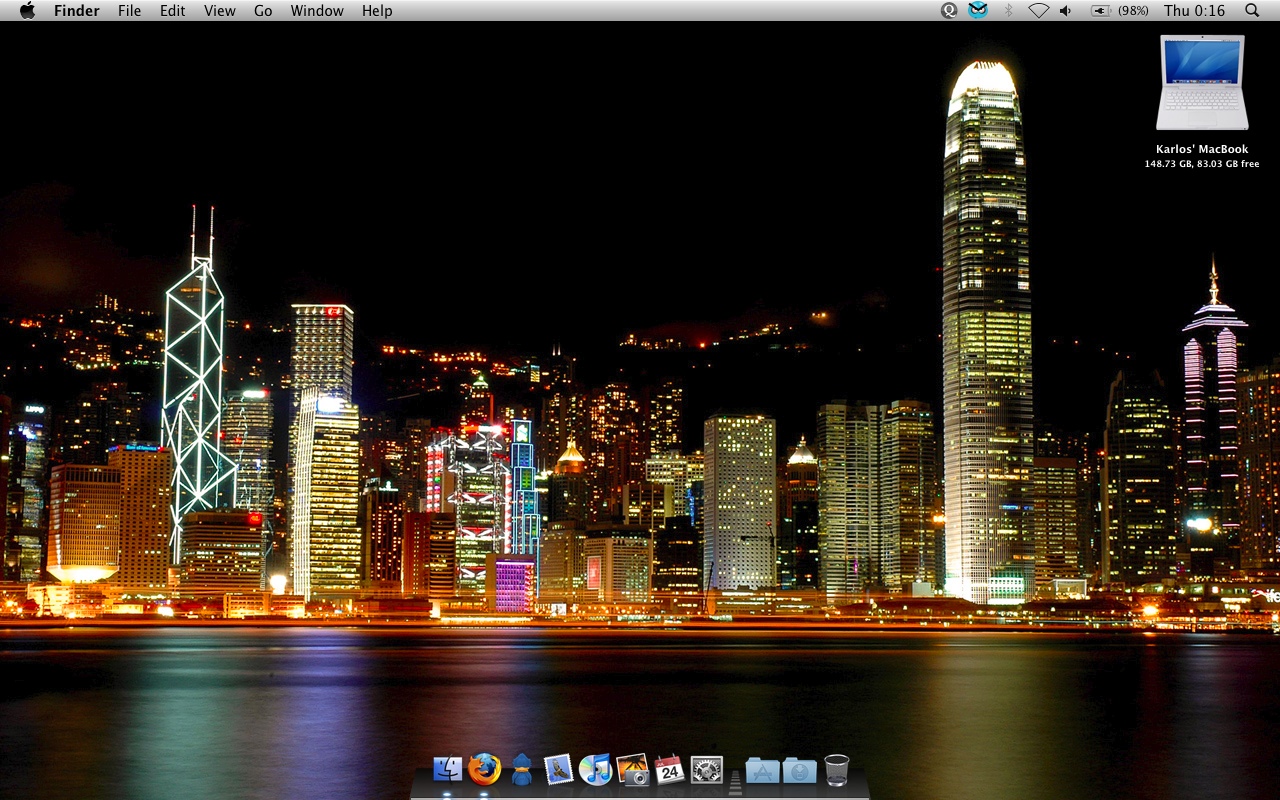Image resolution: width=1280 pixels, height=800 pixels.
Task: Open the Trash in dock
Action: pos(837,770)
